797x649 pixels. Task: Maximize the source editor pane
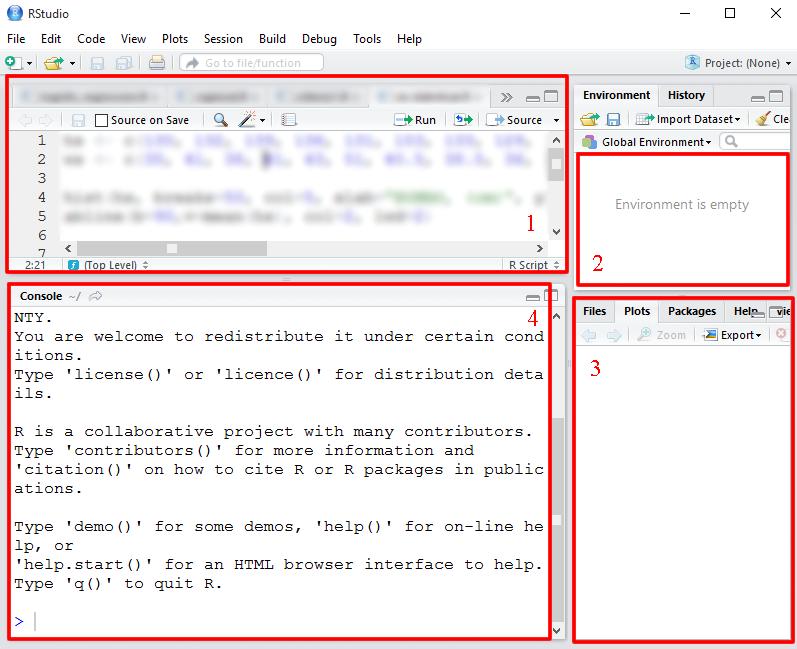point(551,96)
